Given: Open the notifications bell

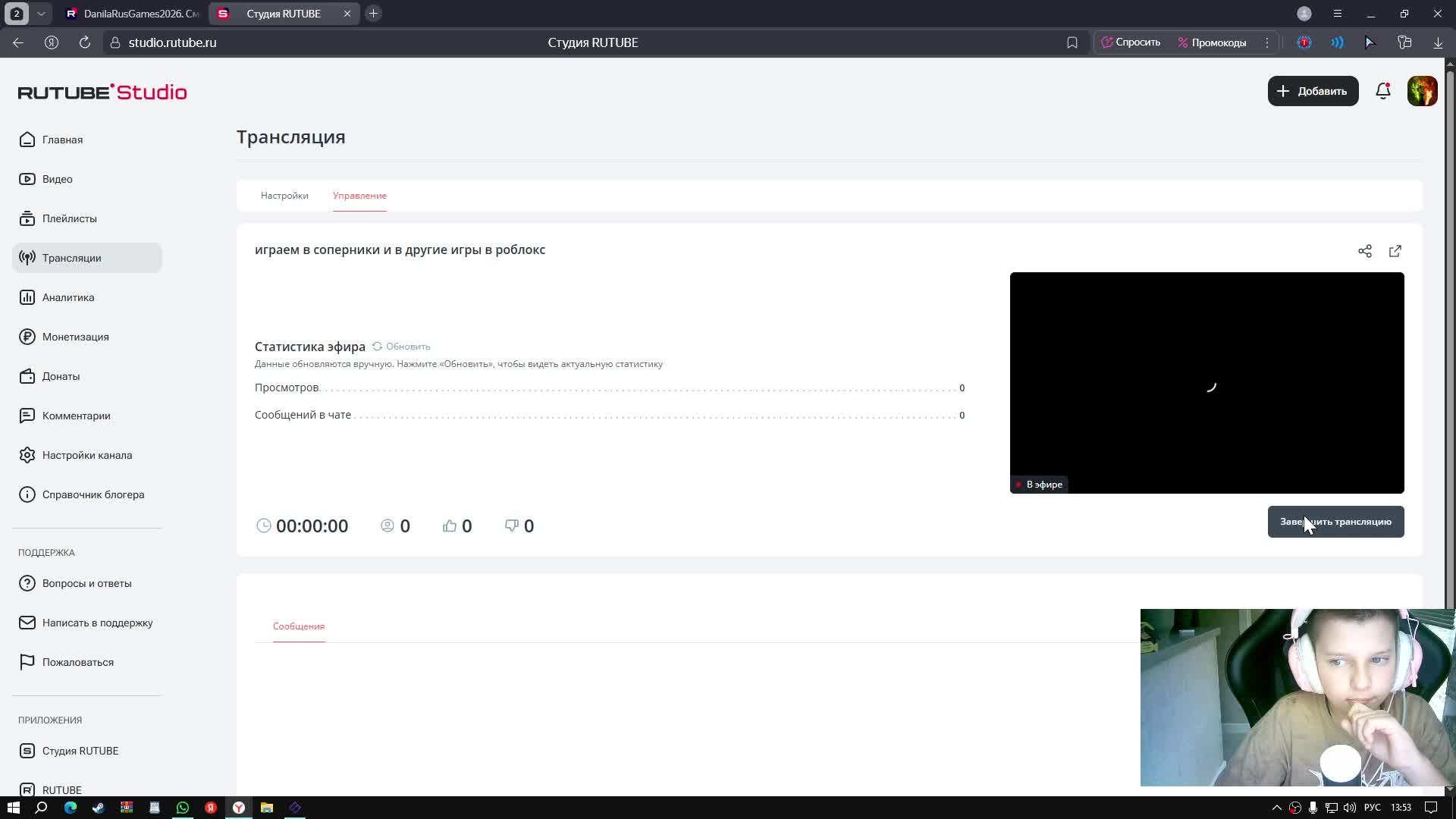Looking at the screenshot, I should click(1382, 91).
